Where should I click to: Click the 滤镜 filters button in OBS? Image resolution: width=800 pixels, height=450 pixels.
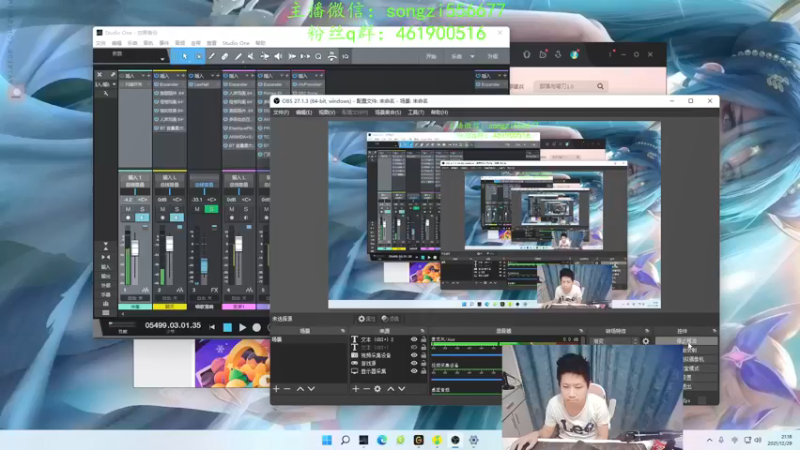click(390, 319)
